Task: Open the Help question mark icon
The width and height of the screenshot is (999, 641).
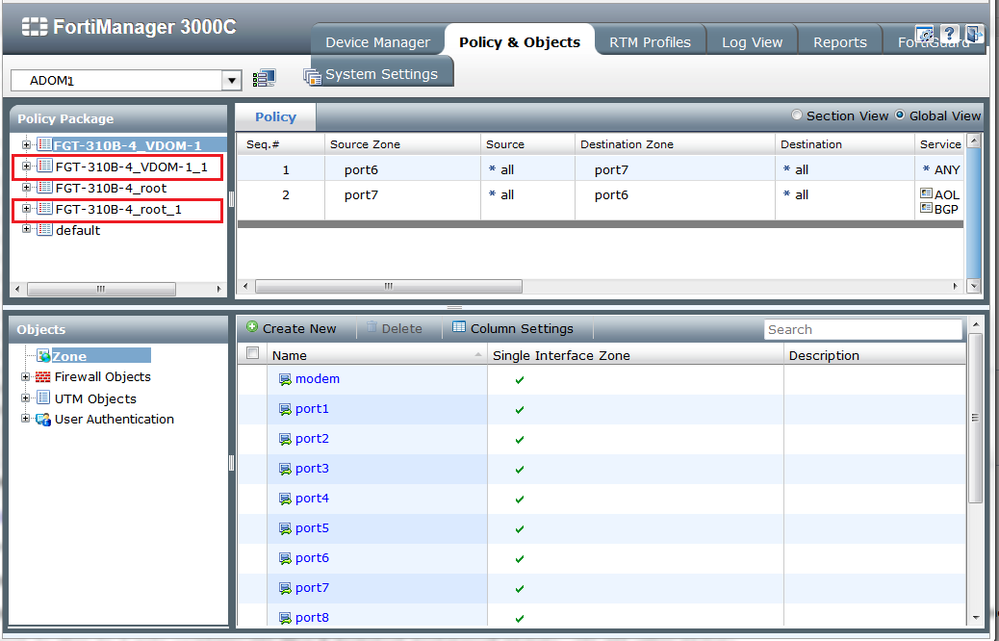Action: click(949, 34)
